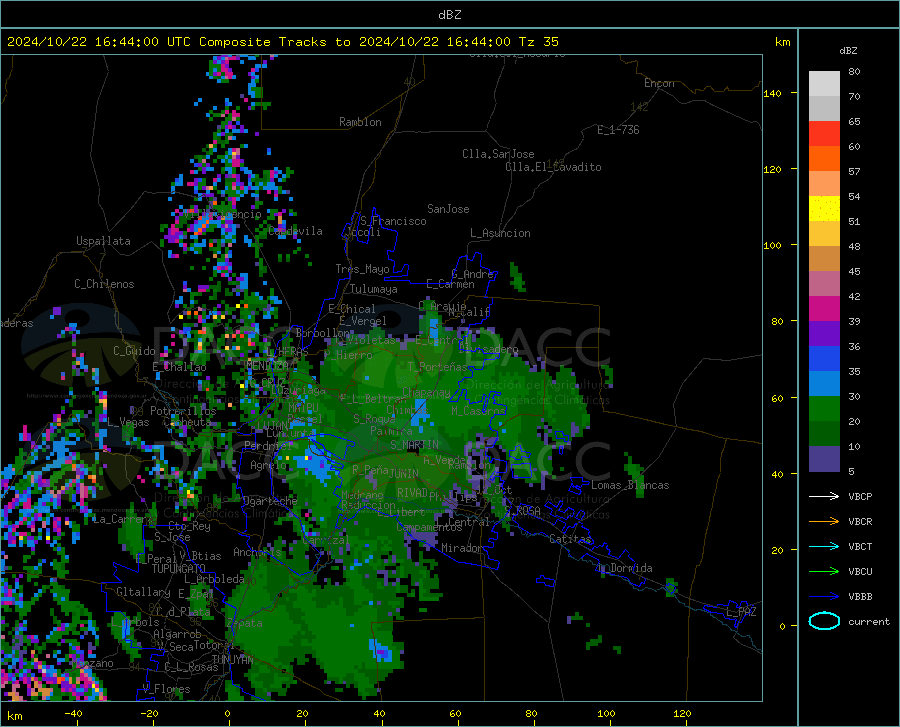This screenshot has height=727, width=900.
Task: Click the 'VBCR' legend label
Action: pyautogui.click(x=860, y=522)
